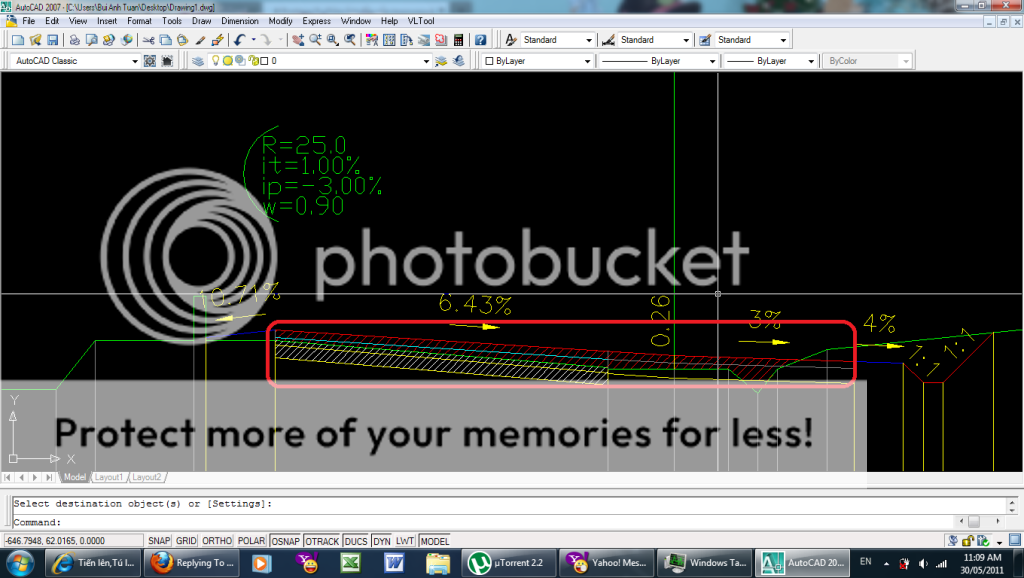Open the Insert menu

pos(106,21)
